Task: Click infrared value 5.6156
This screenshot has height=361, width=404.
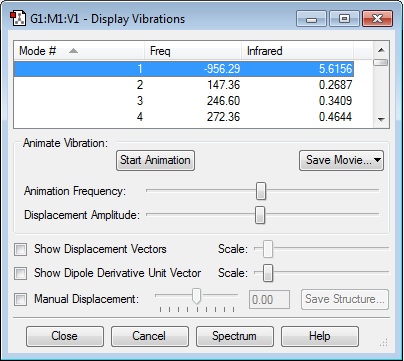Action: pos(335,69)
